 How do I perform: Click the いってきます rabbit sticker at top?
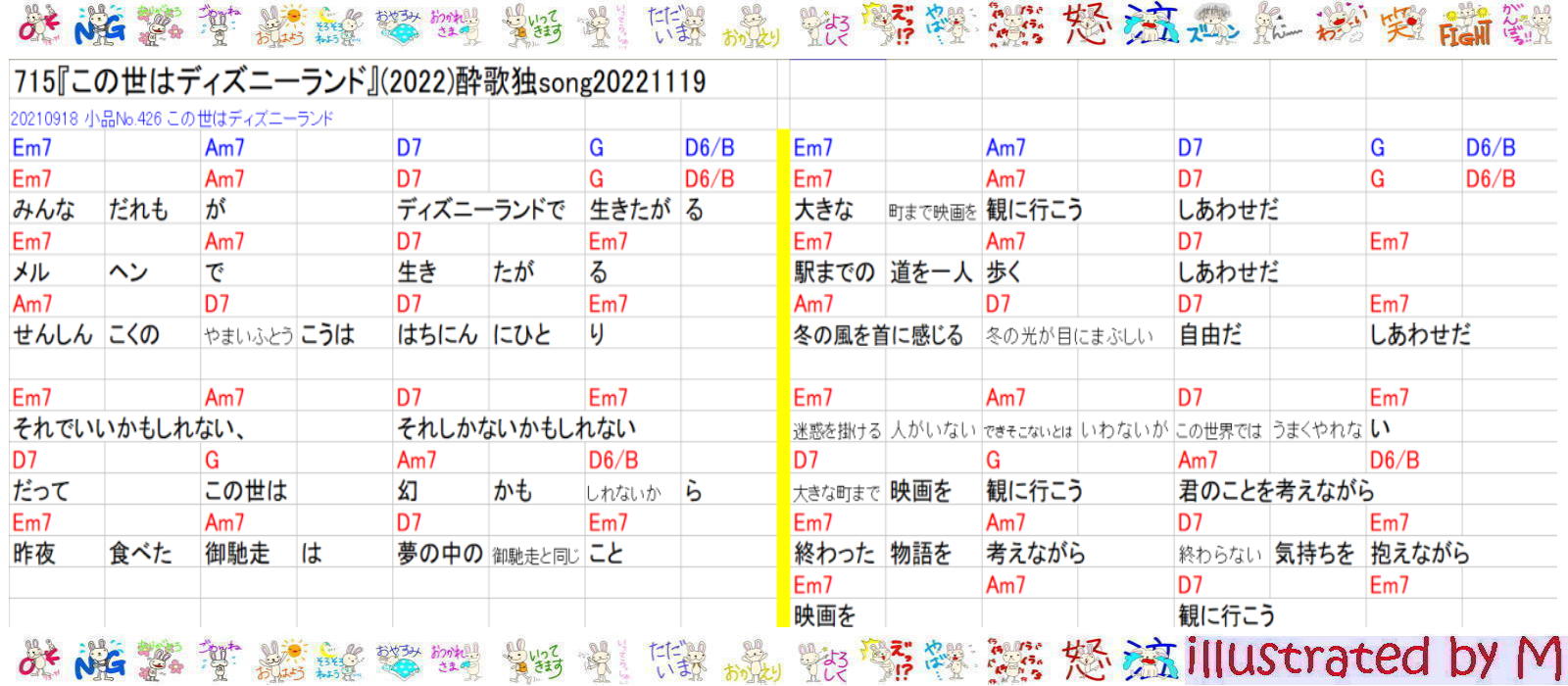(x=532, y=25)
